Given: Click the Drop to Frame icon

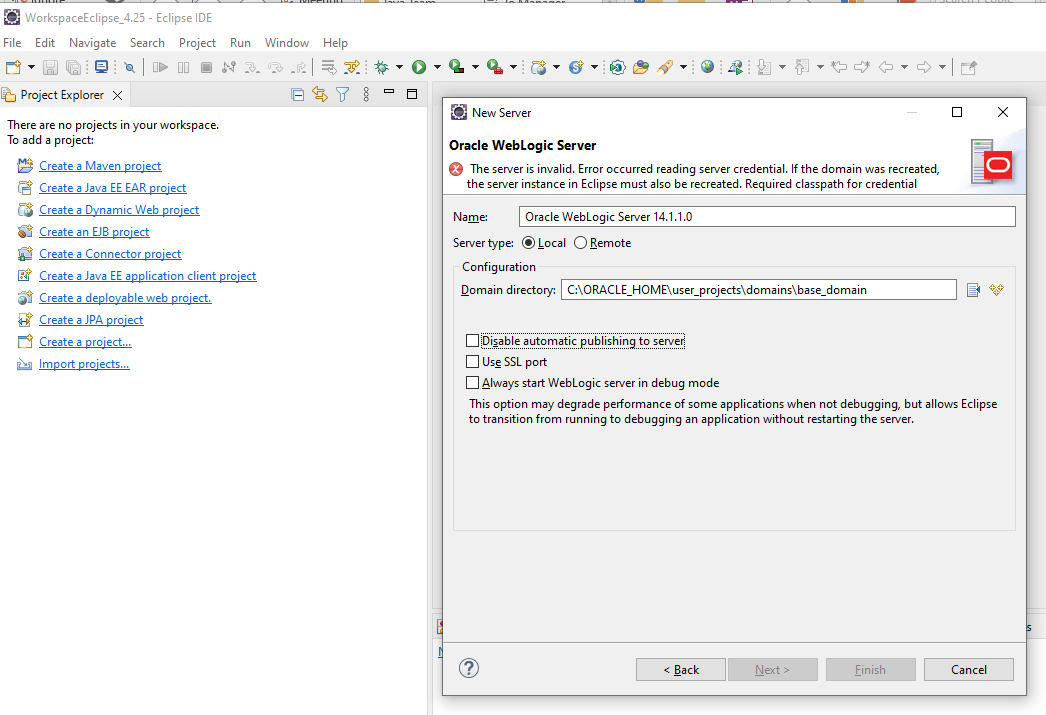Looking at the screenshot, I should point(328,67).
